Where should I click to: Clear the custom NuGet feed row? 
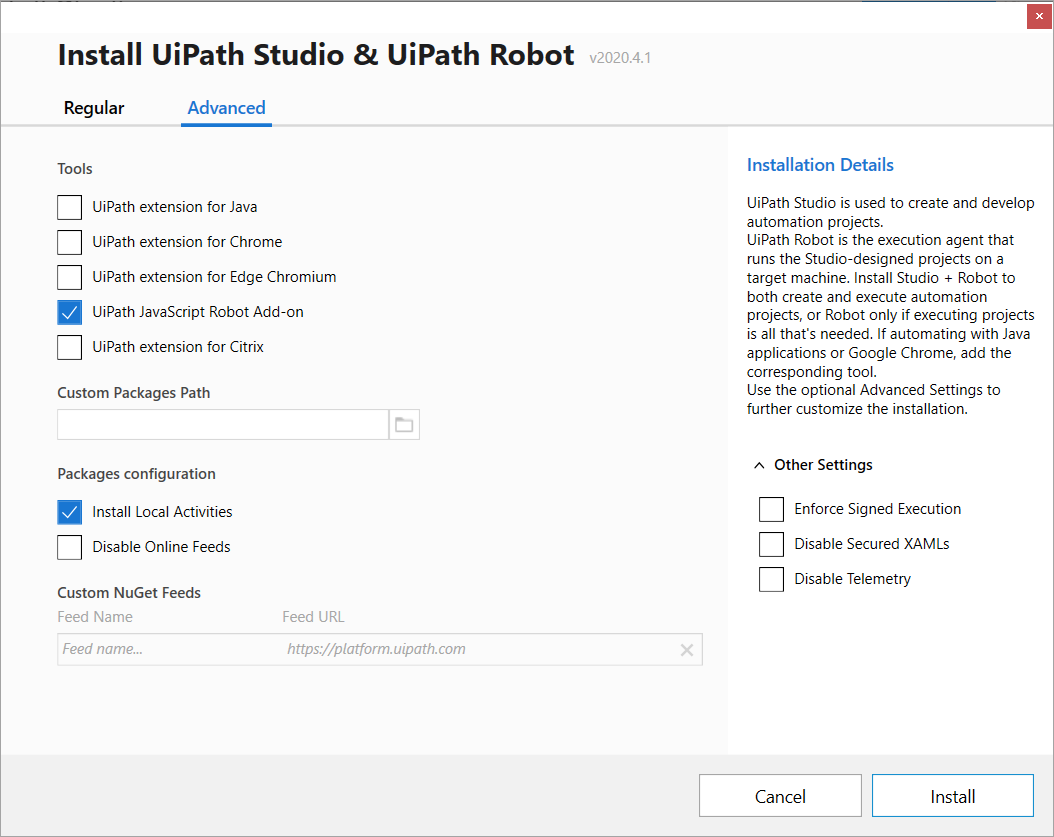click(686, 650)
